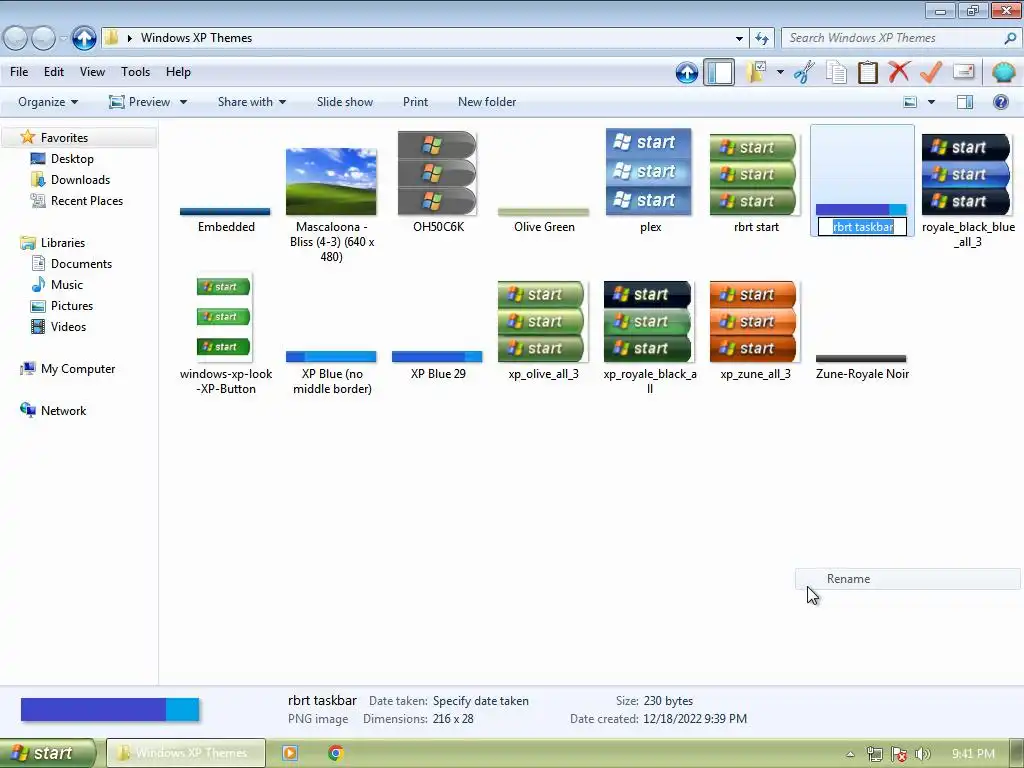Open the Videos library
1024x768 pixels.
coord(68,327)
